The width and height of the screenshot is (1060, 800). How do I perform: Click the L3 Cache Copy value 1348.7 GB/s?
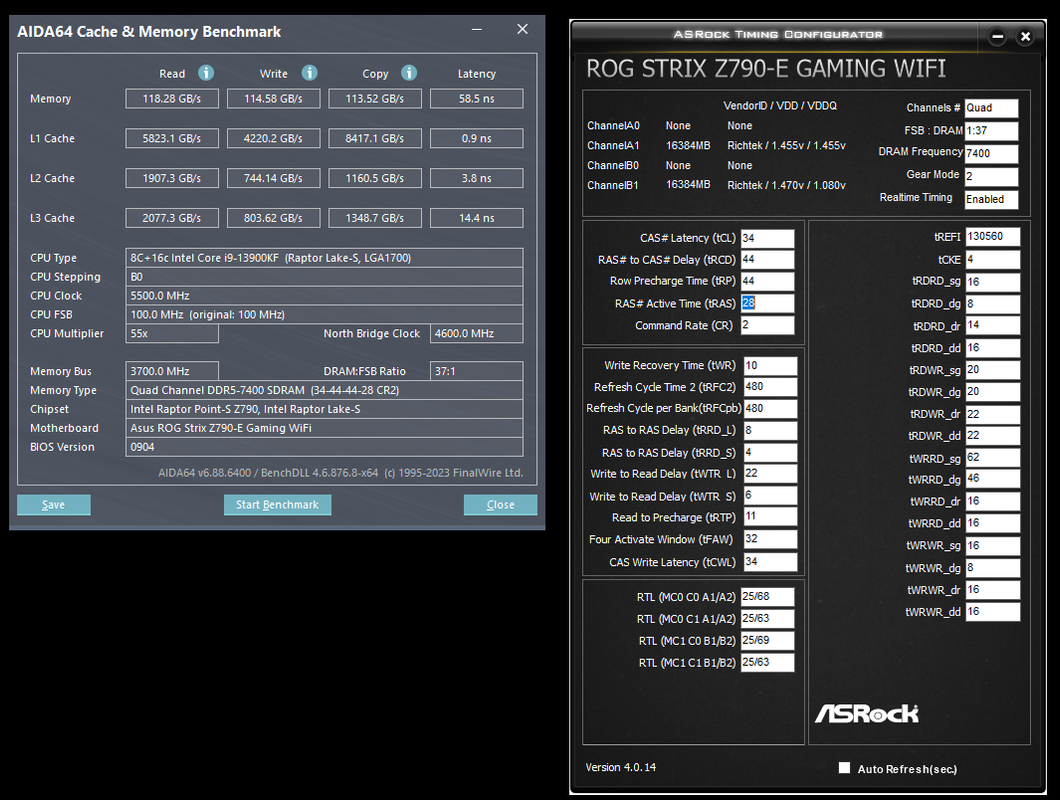[375, 218]
